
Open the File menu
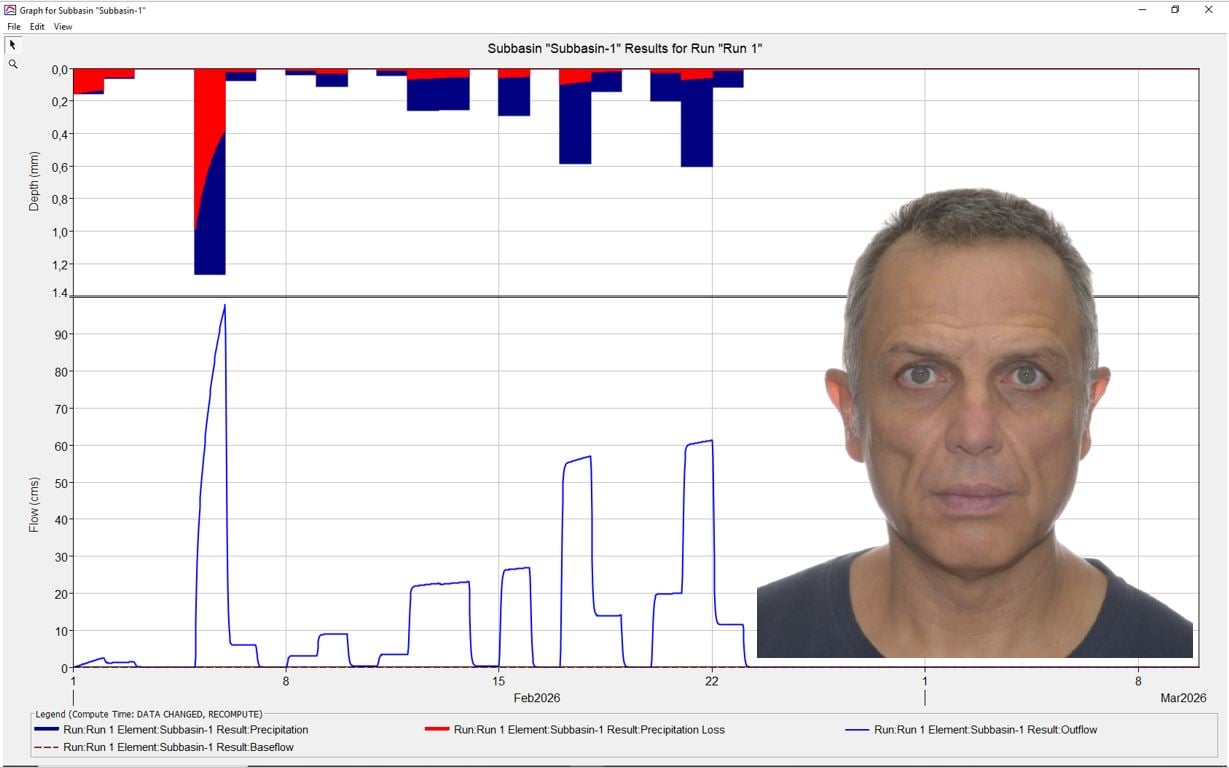point(13,27)
